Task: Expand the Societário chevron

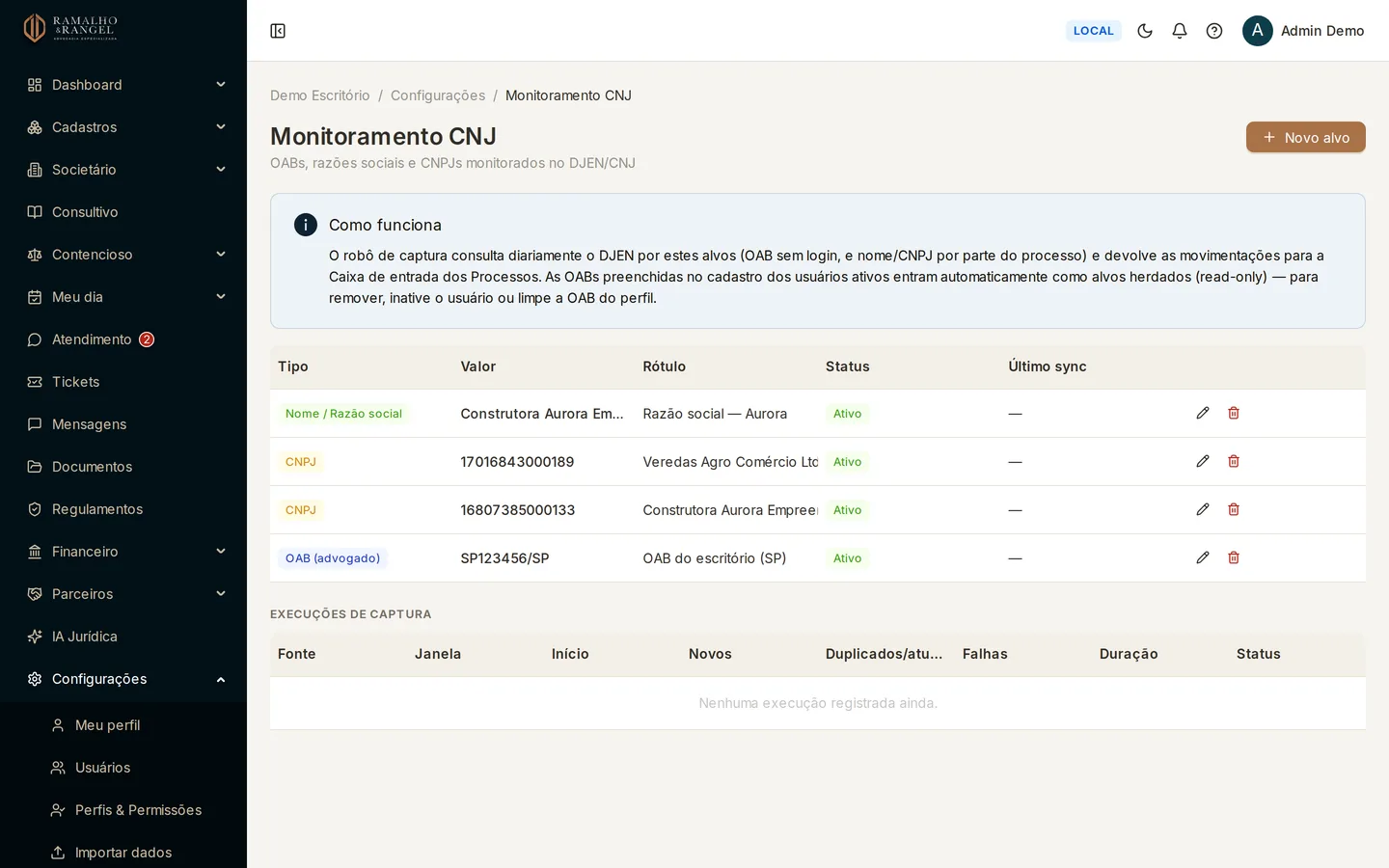Action: click(x=221, y=170)
